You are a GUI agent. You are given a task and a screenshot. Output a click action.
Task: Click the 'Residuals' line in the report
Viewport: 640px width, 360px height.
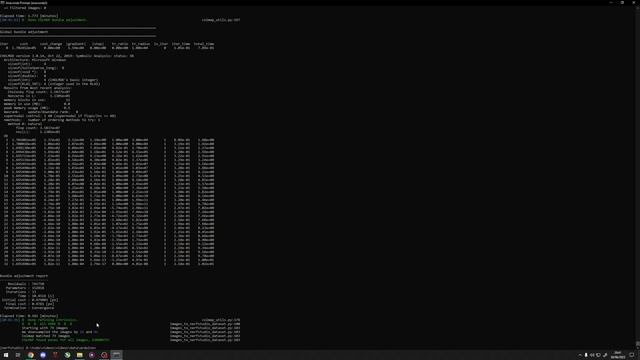(26, 284)
